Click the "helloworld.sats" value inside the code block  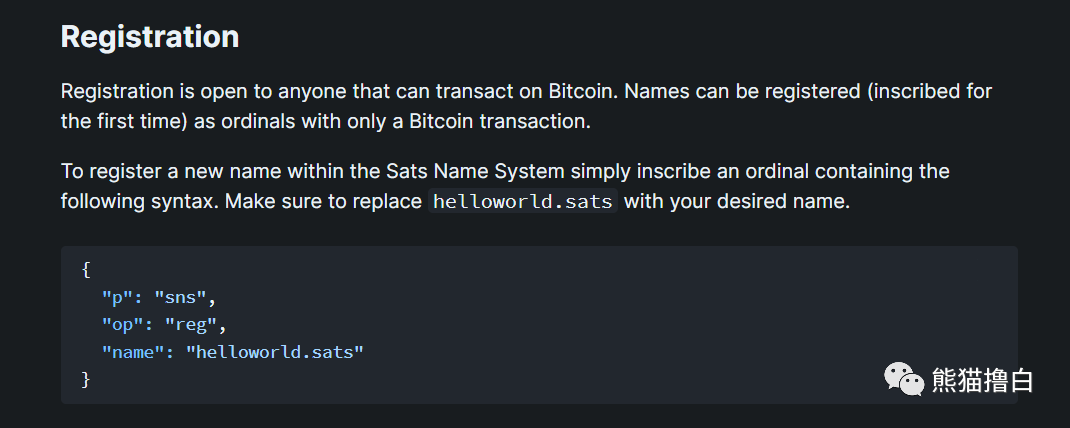pyautogui.click(x=274, y=351)
